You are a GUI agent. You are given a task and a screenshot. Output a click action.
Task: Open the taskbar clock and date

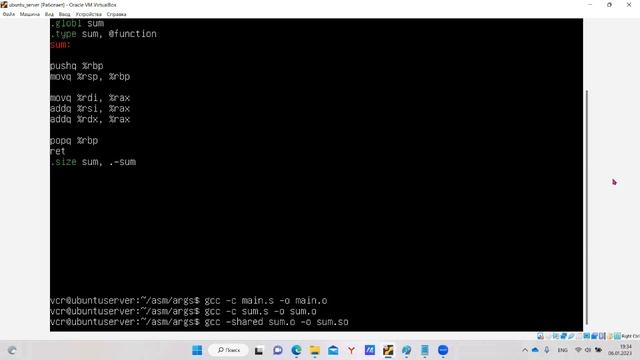pyautogui.click(x=620, y=350)
